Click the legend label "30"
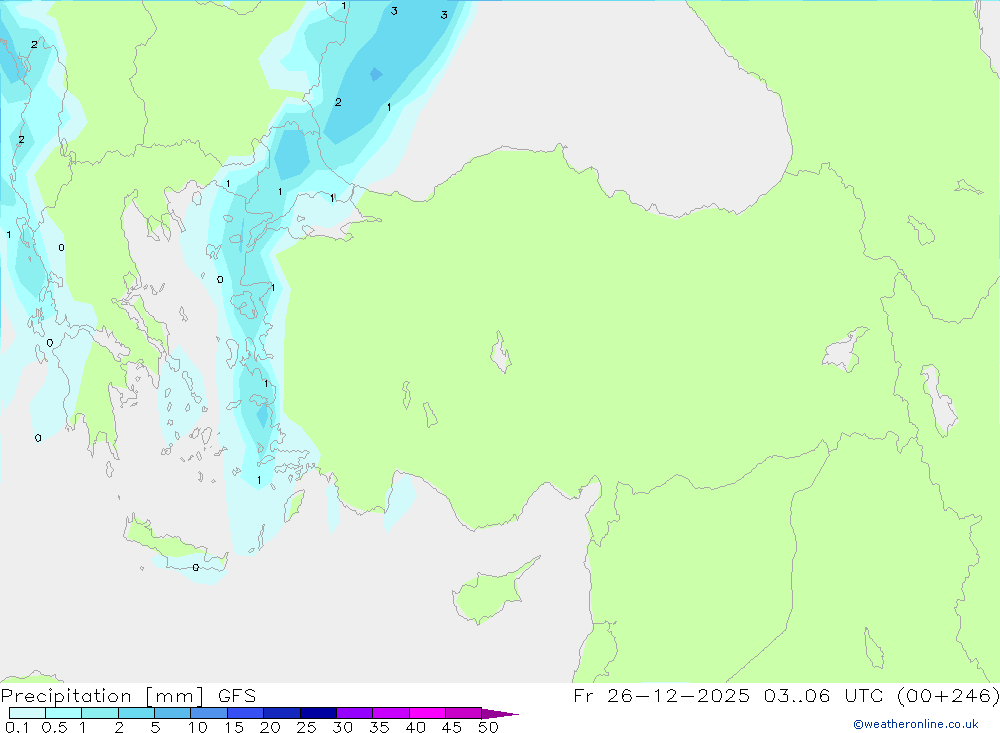This screenshot has height=733, width=1000. [343, 727]
